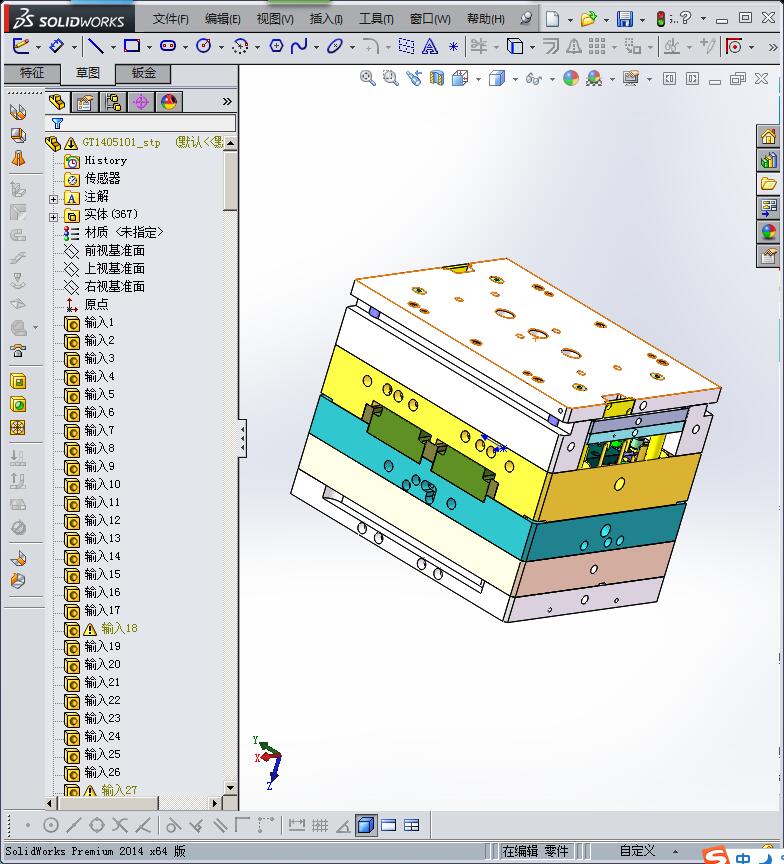Viewport: 784px width, 864px height.
Task: Switch to the 钣金 tab
Action: (143, 73)
